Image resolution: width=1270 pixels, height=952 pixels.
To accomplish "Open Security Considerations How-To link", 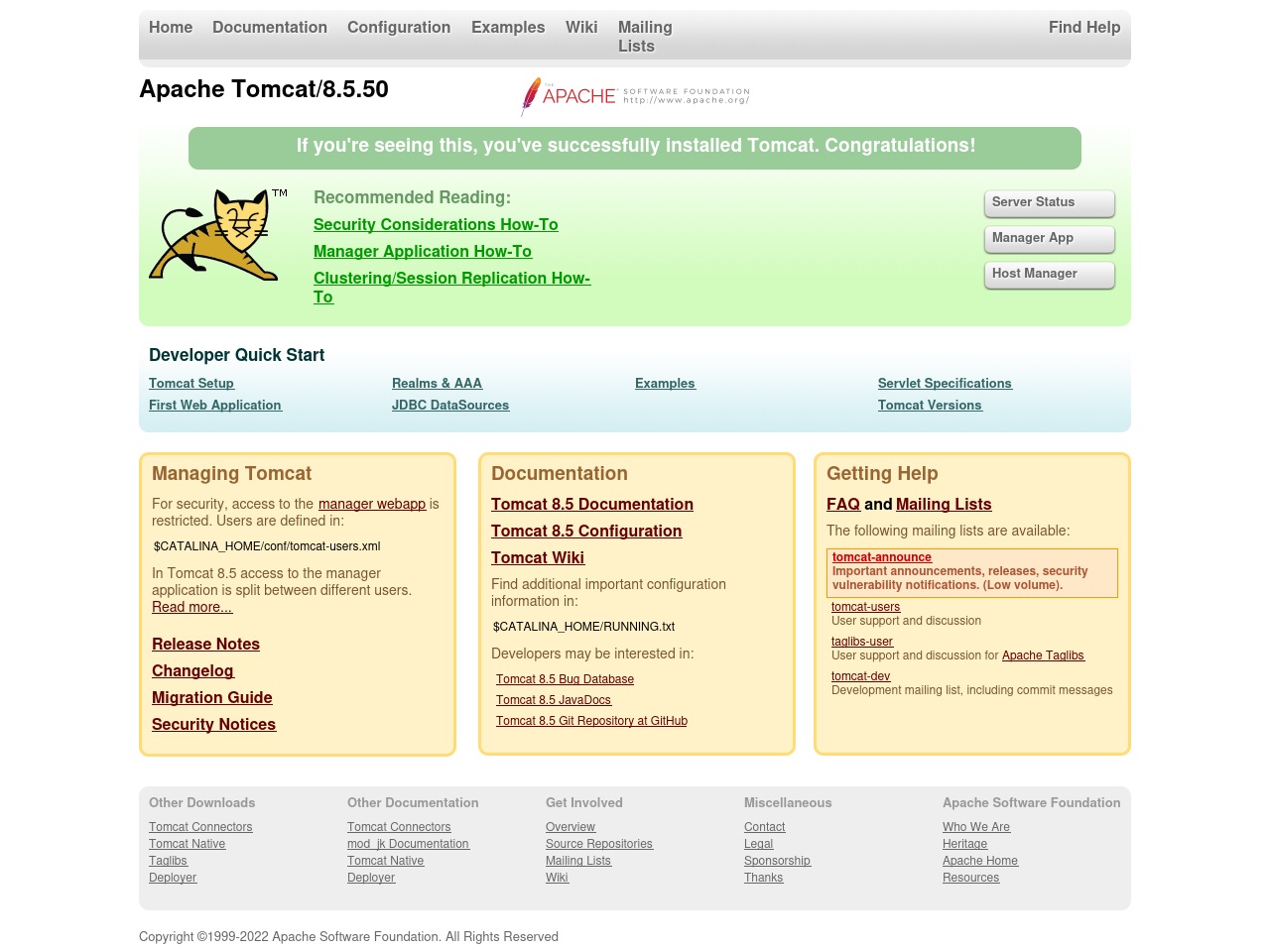I will click(436, 225).
